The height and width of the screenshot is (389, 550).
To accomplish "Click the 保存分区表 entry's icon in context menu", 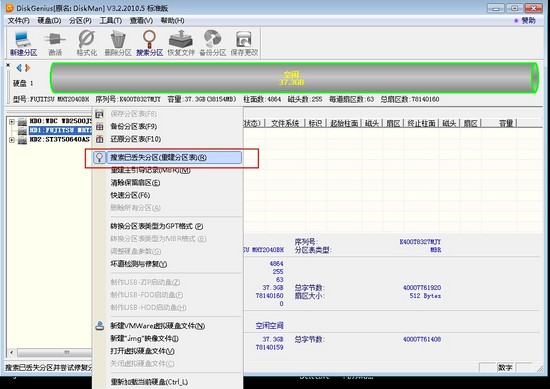I will 100,114.
